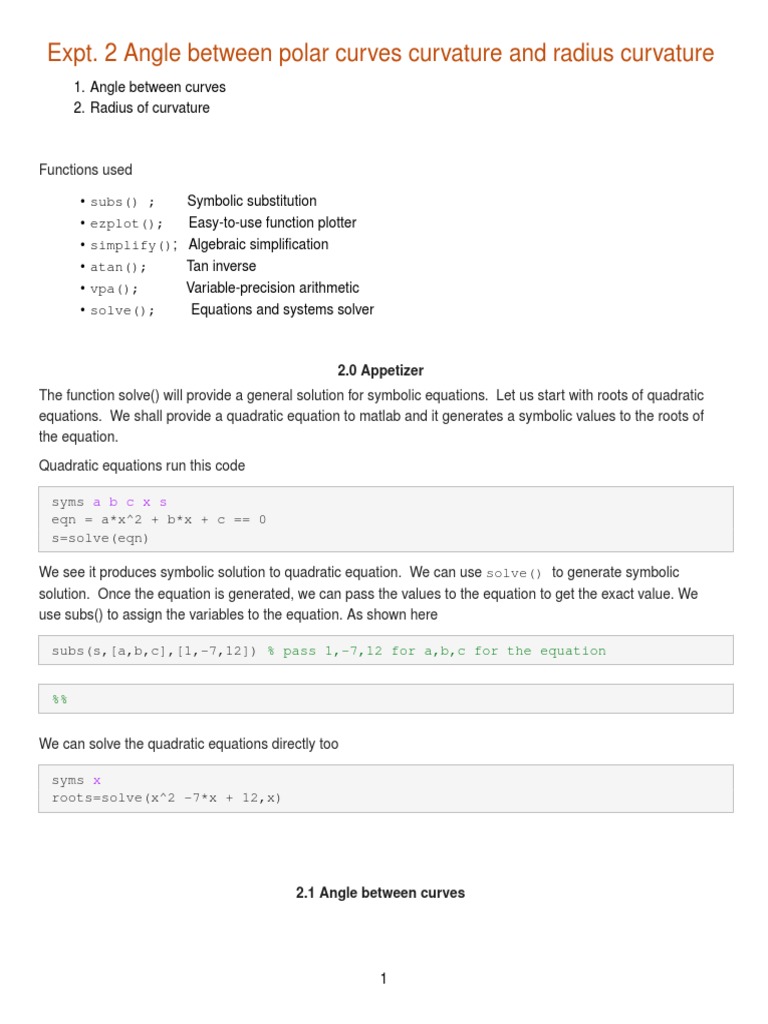Screen dimensions: 768x1024
Task: Click the subs(s,[a,b,c],[1,-7,12]) code block
Action: coord(154,651)
